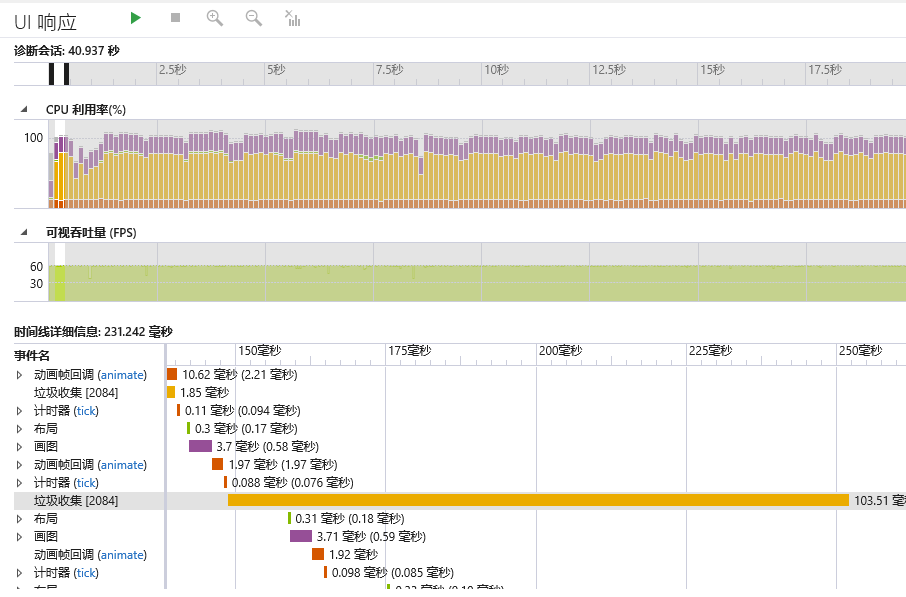Click the 200毫秒 mark on detail ruler
Screen dimensions: 906x597
point(560,351)
